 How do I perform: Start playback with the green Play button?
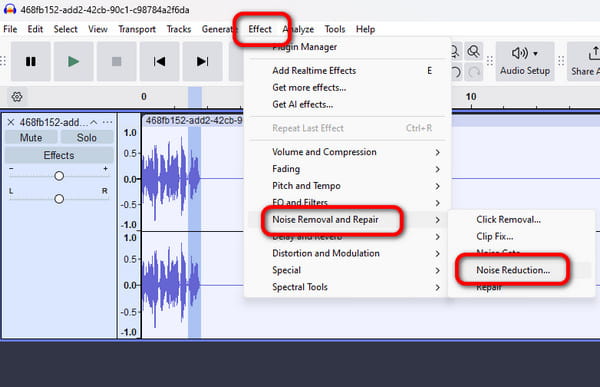coord(73,62)
